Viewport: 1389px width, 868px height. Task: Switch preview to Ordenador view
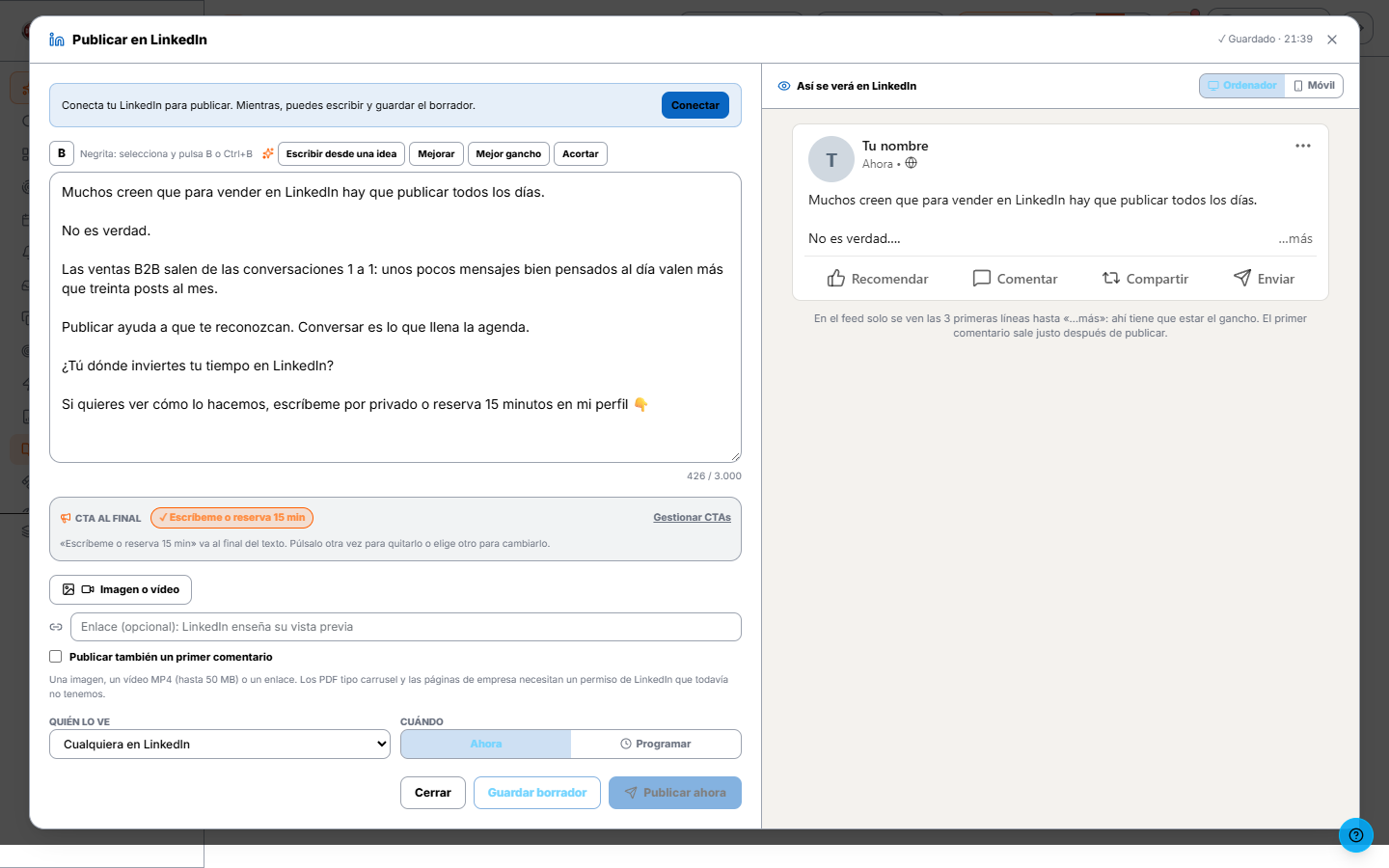click(x=1242, y=86)
